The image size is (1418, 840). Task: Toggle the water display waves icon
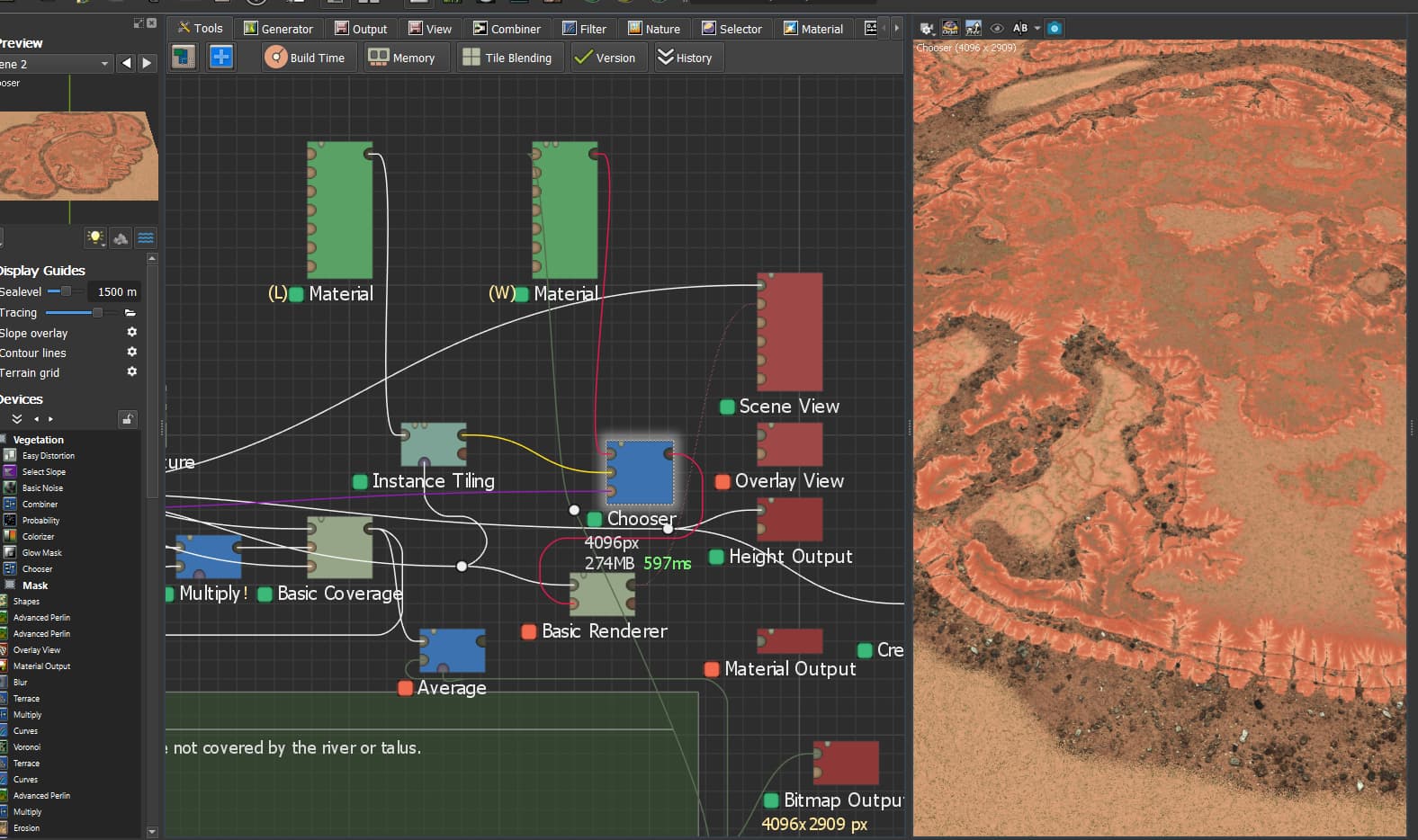point(146,237)
